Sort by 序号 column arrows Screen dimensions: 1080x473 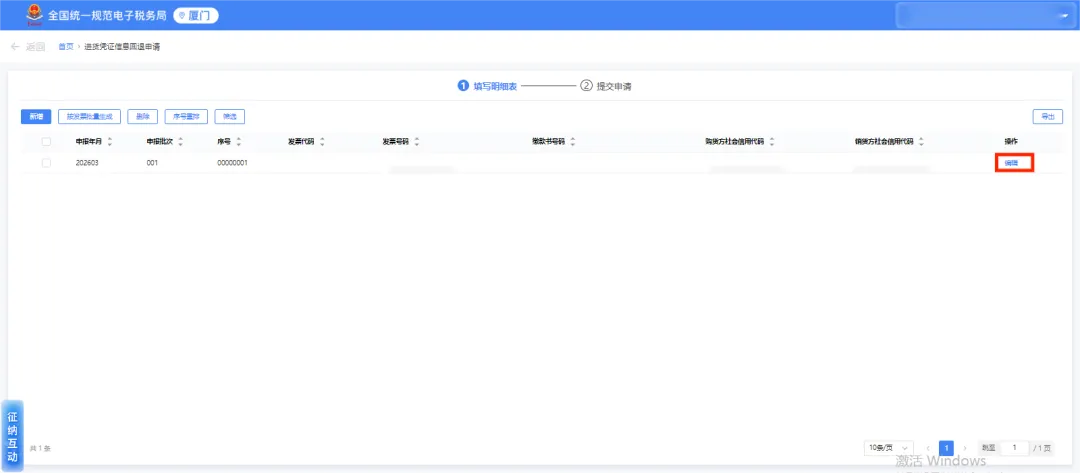click(x=238, y=142)
